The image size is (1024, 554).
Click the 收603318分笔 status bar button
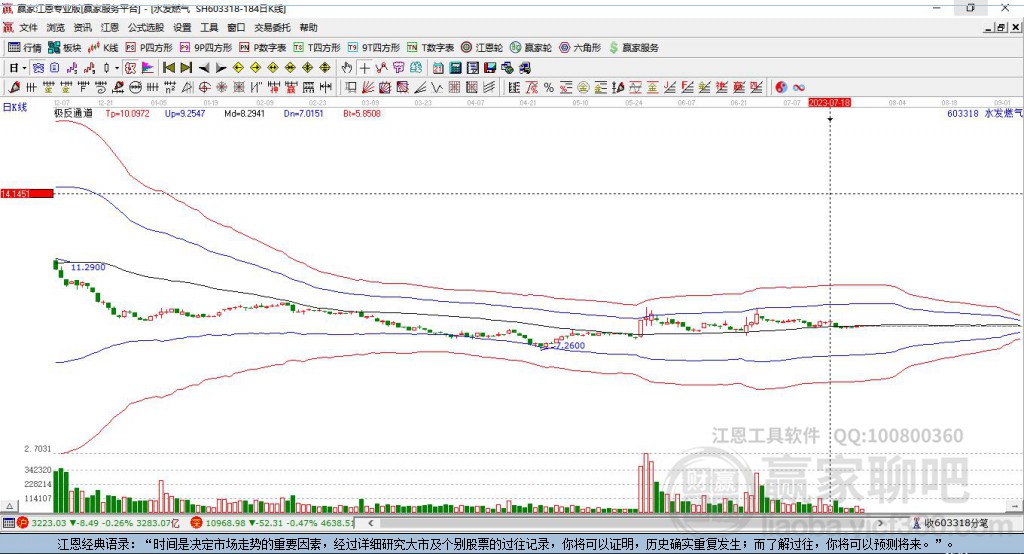(955, 523)
